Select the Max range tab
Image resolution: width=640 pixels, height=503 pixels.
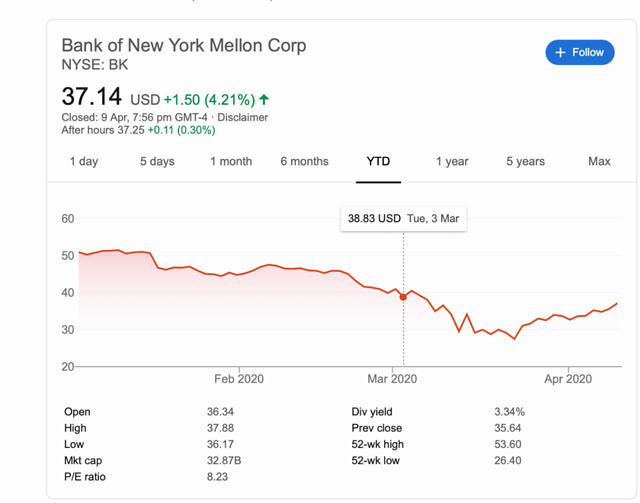pos(599,161)
